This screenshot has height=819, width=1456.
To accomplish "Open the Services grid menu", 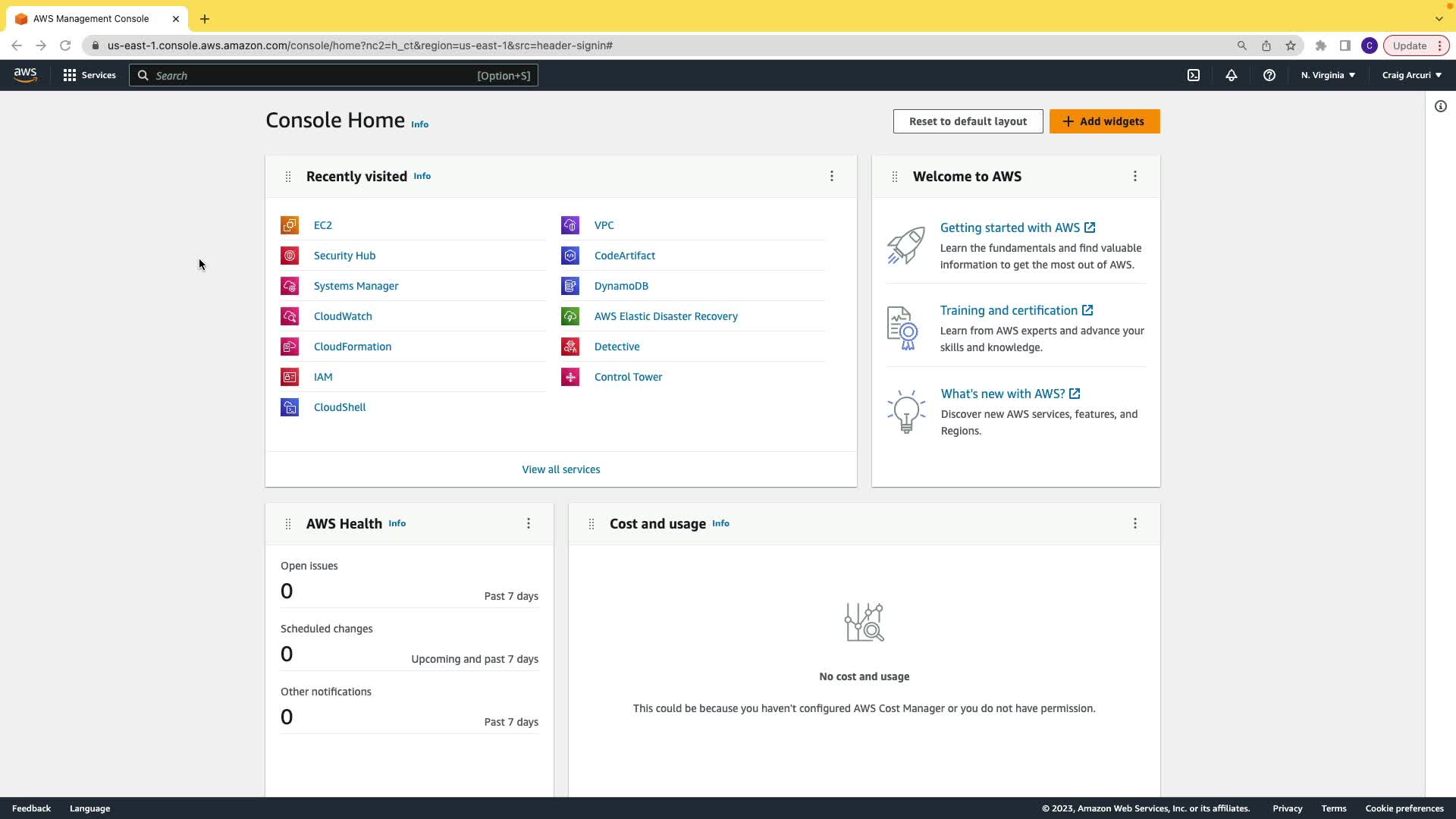I will [89, 75].
